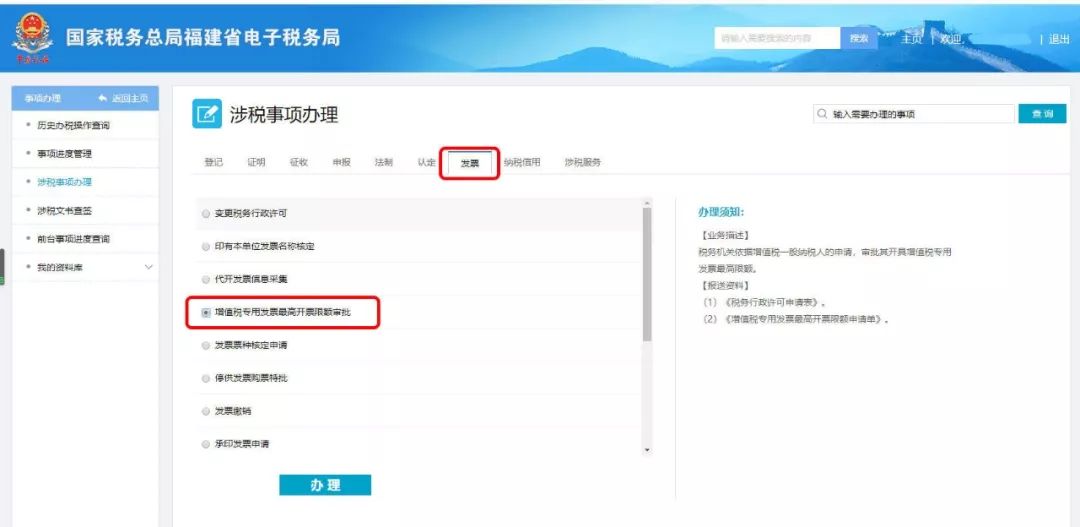Click the national tax emblem logo
This screenshot has width=1080, height=527.
pyautogui.click(x=31, y=38)
